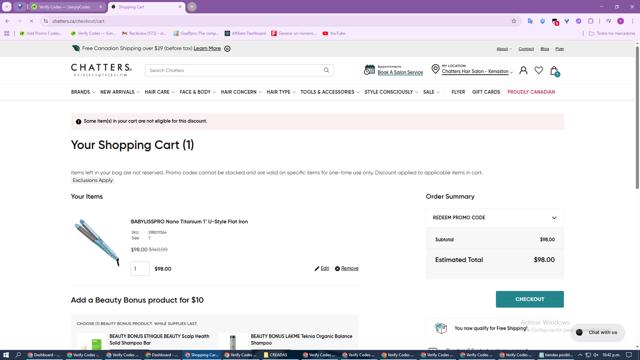Click the browser address bar URL
640x360 pixels.
pos(78,21)
